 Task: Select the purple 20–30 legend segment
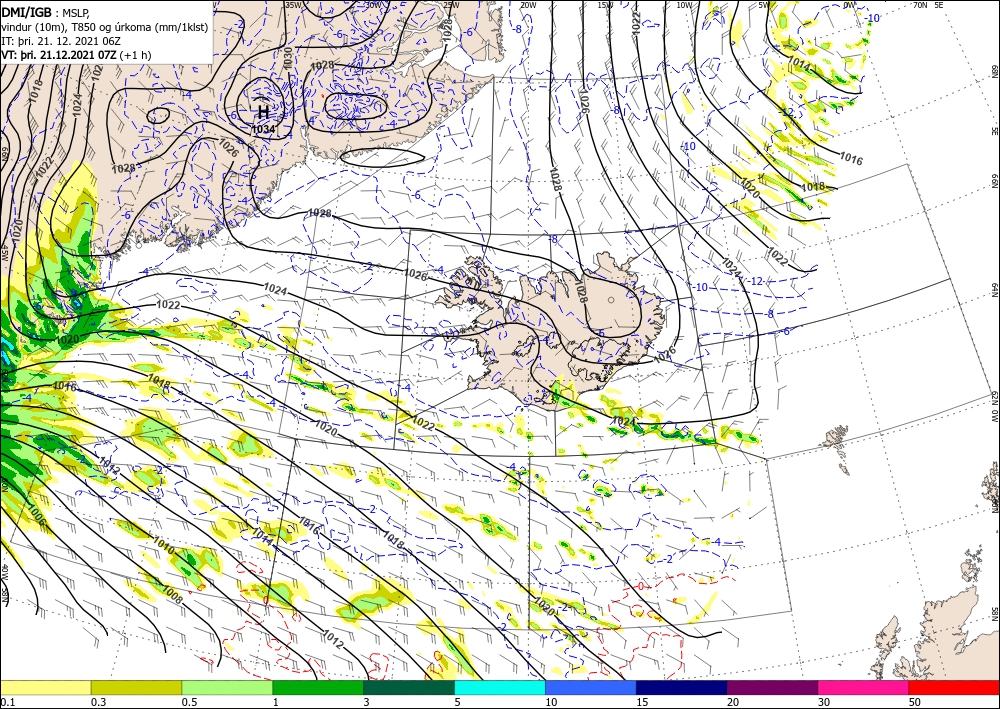coord(772,687)
